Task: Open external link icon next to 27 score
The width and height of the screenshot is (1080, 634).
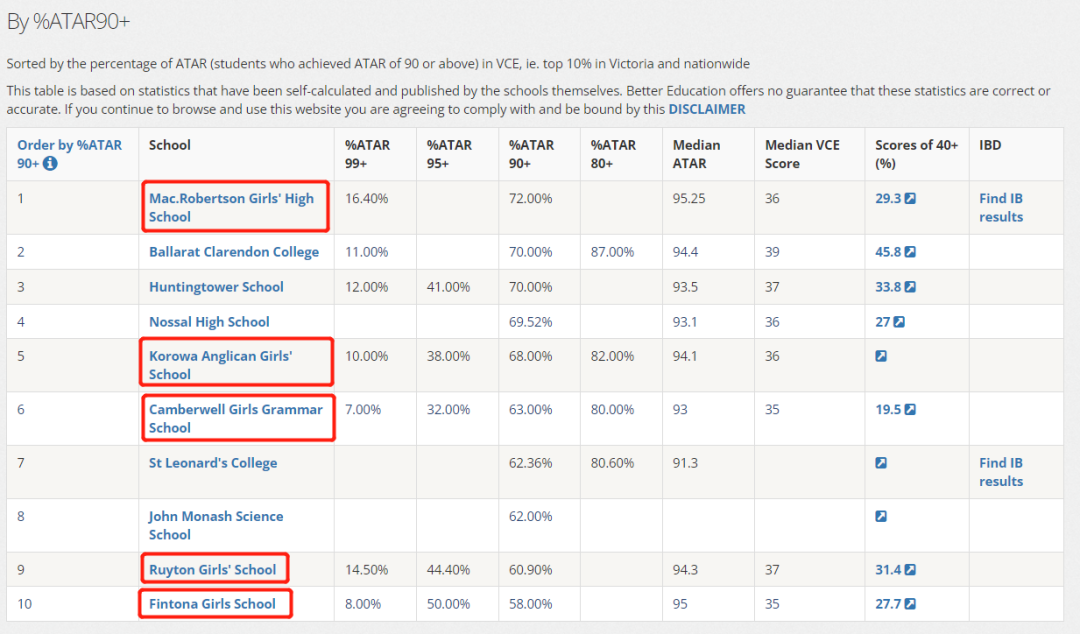Action: (899, 322)
